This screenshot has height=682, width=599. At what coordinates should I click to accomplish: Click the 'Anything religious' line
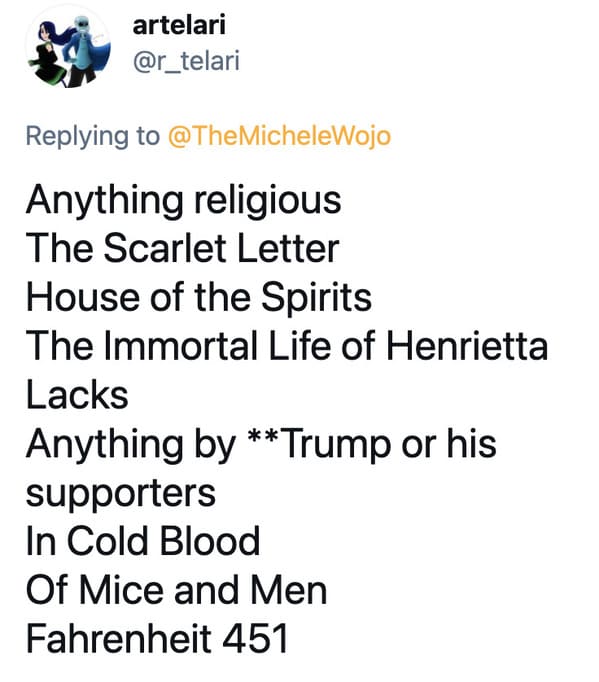[x=184, y=201]
